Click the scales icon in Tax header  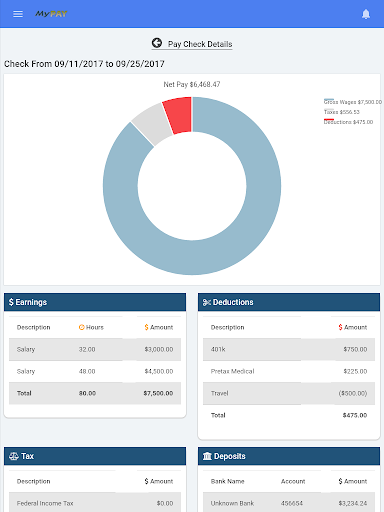tap(14, 456)
